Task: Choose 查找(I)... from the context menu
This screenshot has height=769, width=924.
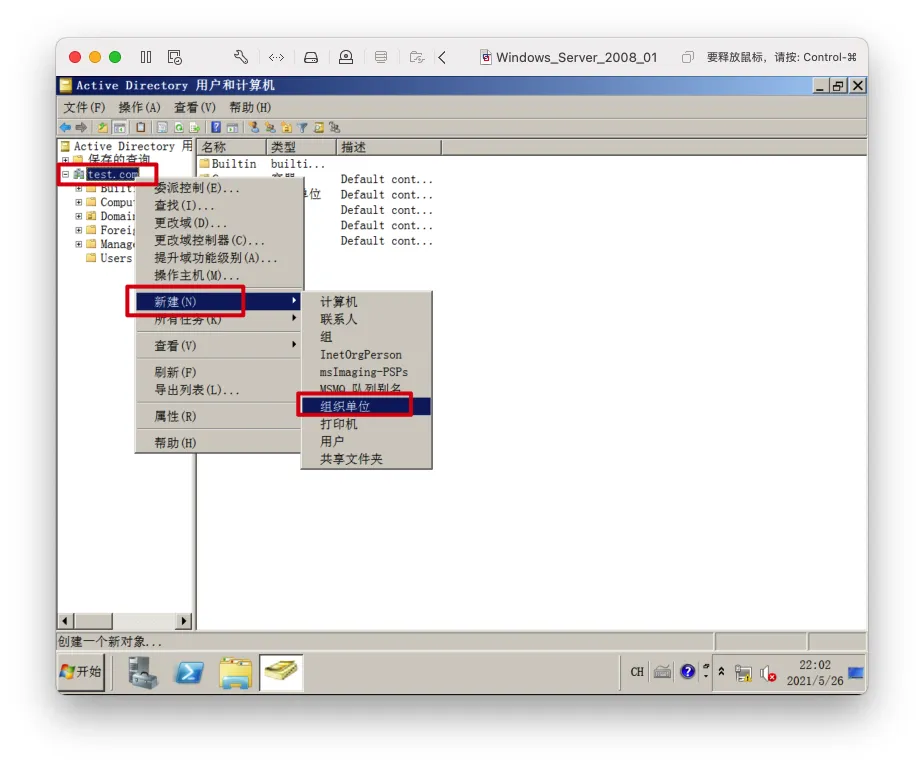Action: tap(219, 206)
